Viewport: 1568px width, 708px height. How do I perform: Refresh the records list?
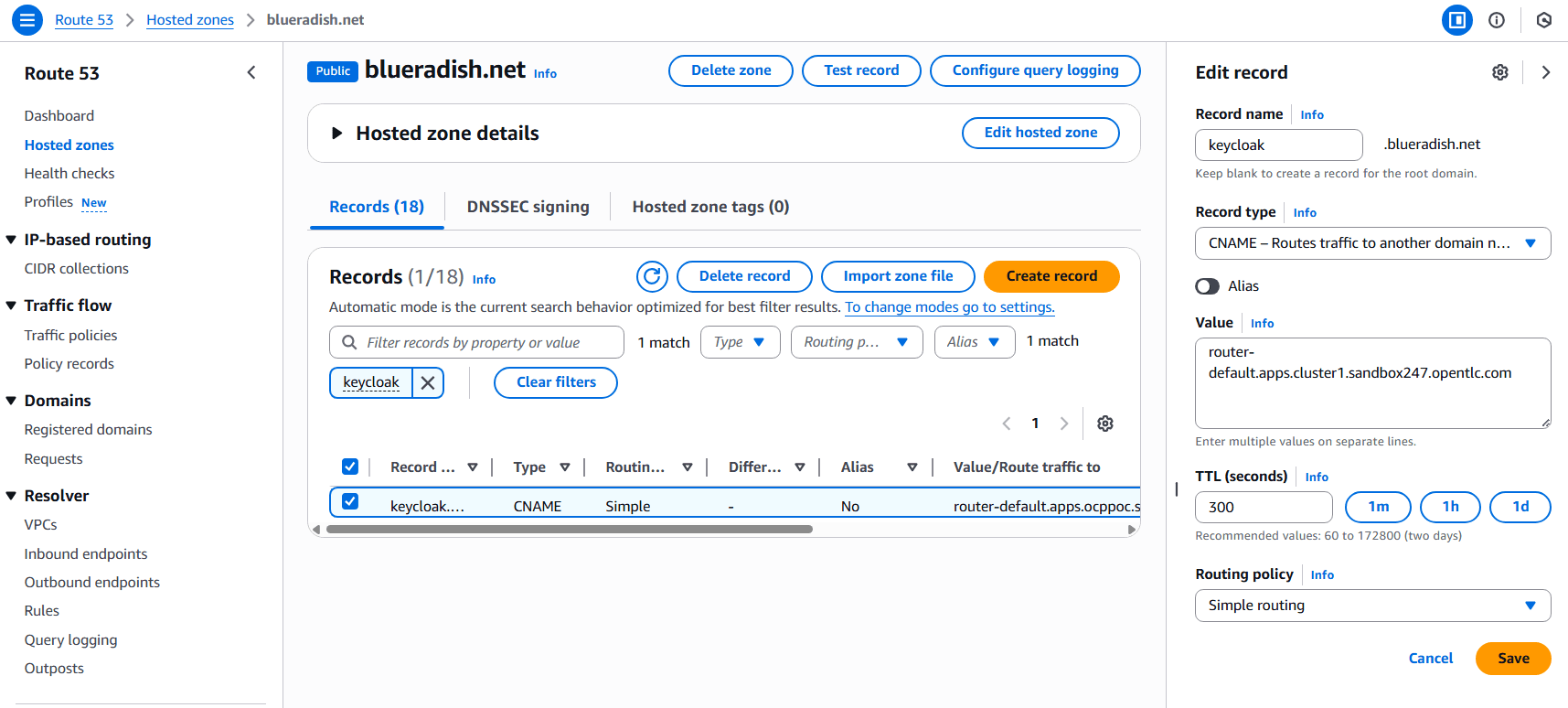click(652, 276)
